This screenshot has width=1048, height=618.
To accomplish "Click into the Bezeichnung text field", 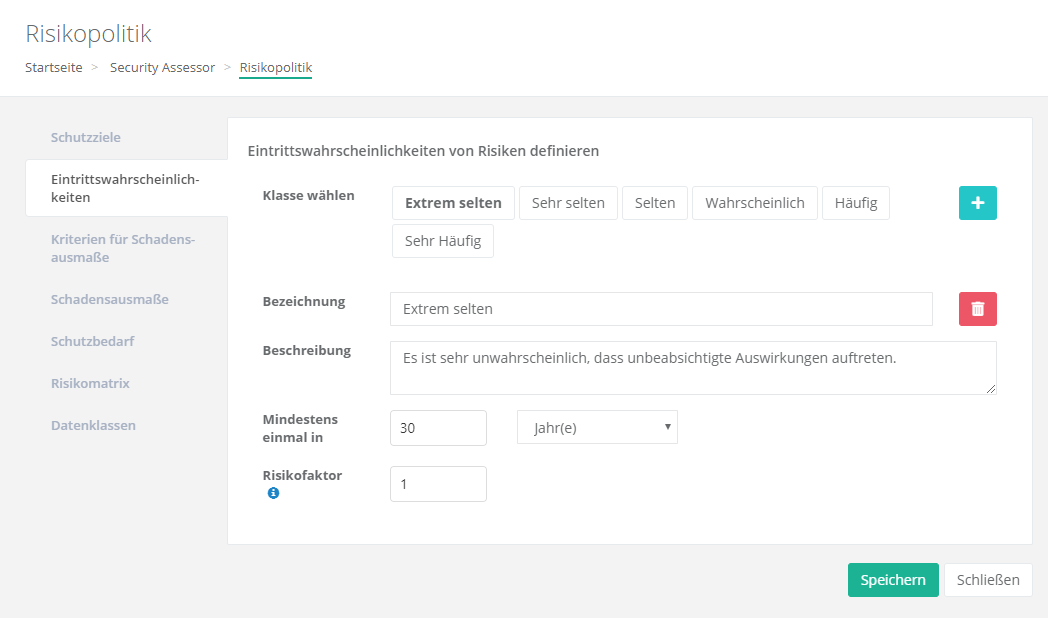I will point(660,309).
